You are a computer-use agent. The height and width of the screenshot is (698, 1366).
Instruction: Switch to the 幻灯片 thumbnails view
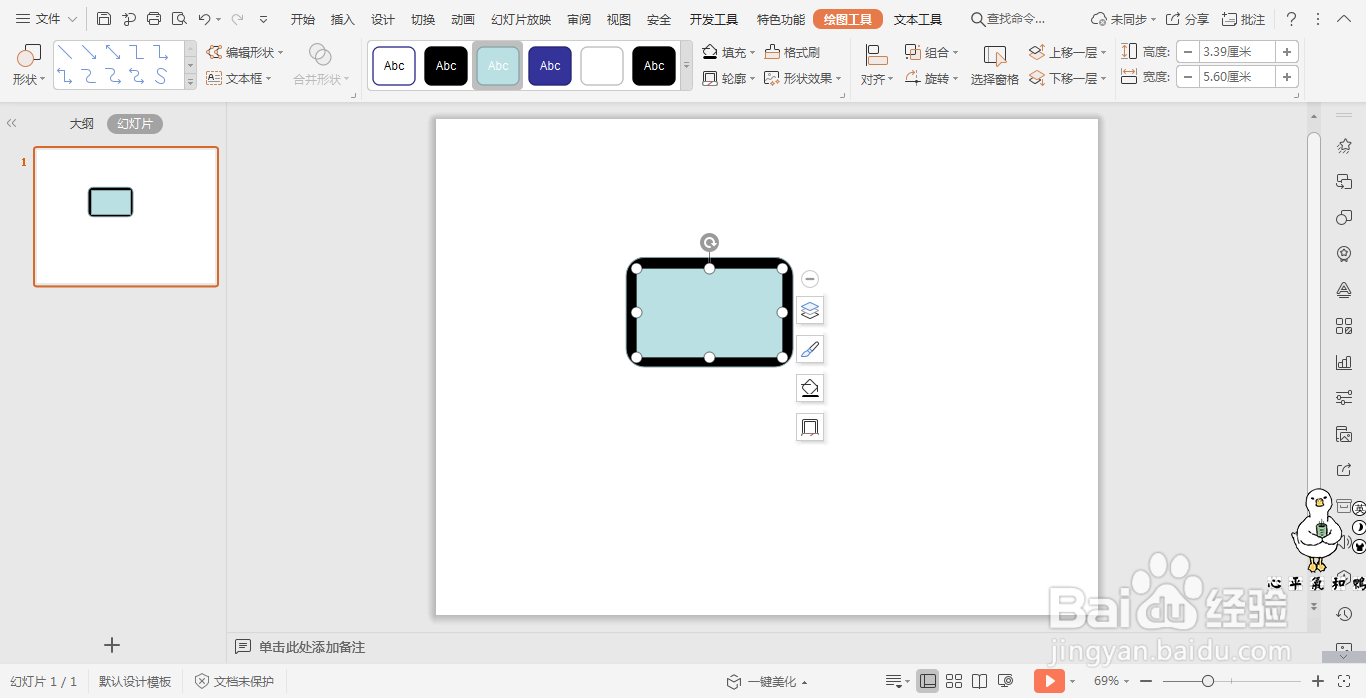click(x=135, y=124)
